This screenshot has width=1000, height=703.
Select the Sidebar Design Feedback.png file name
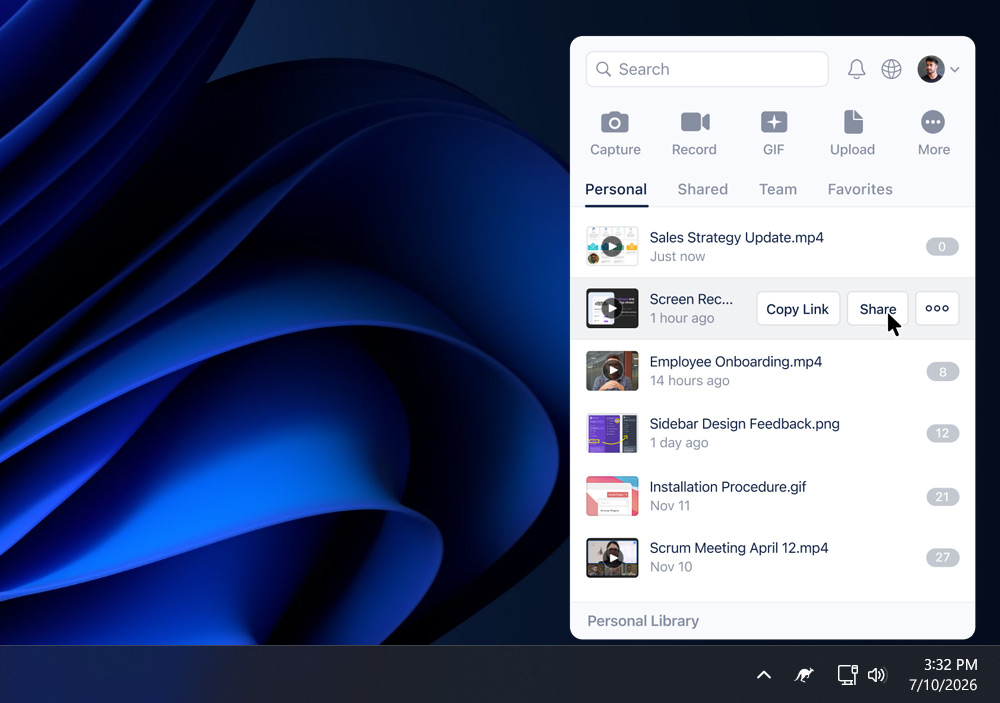coord(744,424)
